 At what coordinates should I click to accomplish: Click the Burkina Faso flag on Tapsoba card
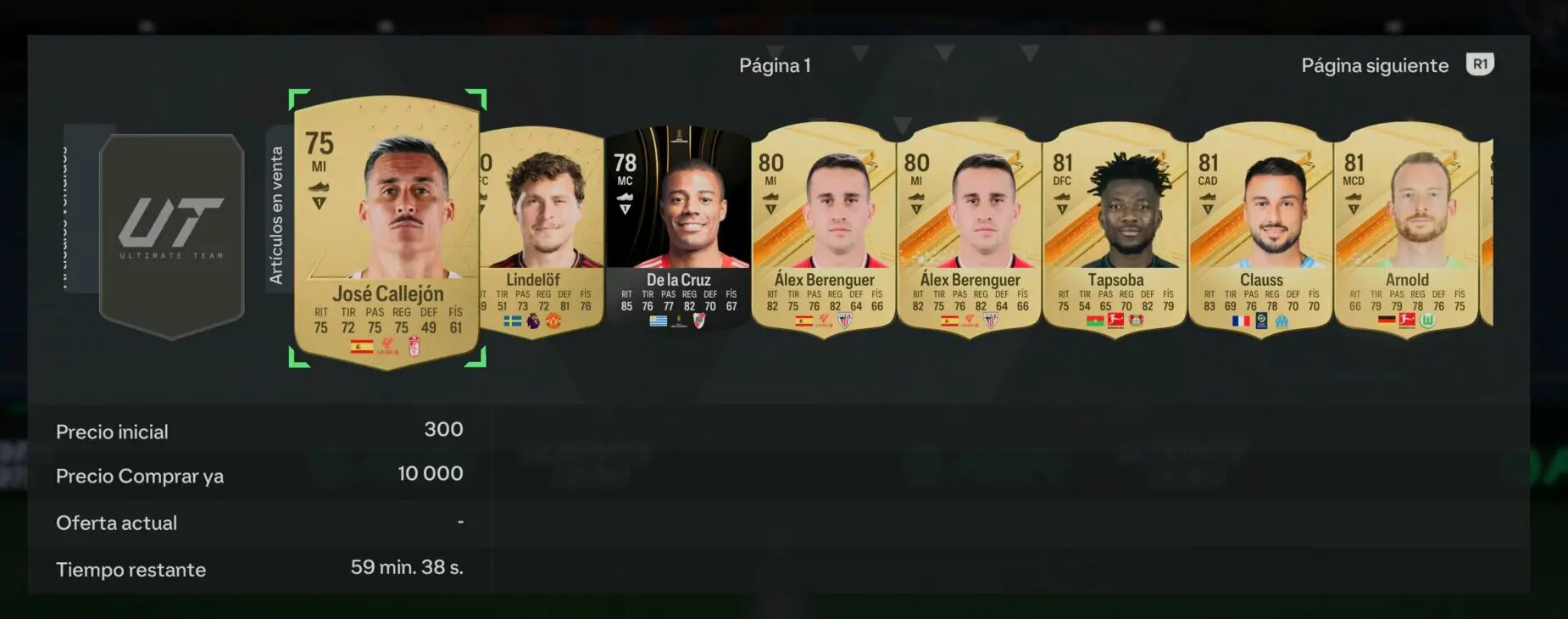pyautogui.click(x=1095, y=321)
